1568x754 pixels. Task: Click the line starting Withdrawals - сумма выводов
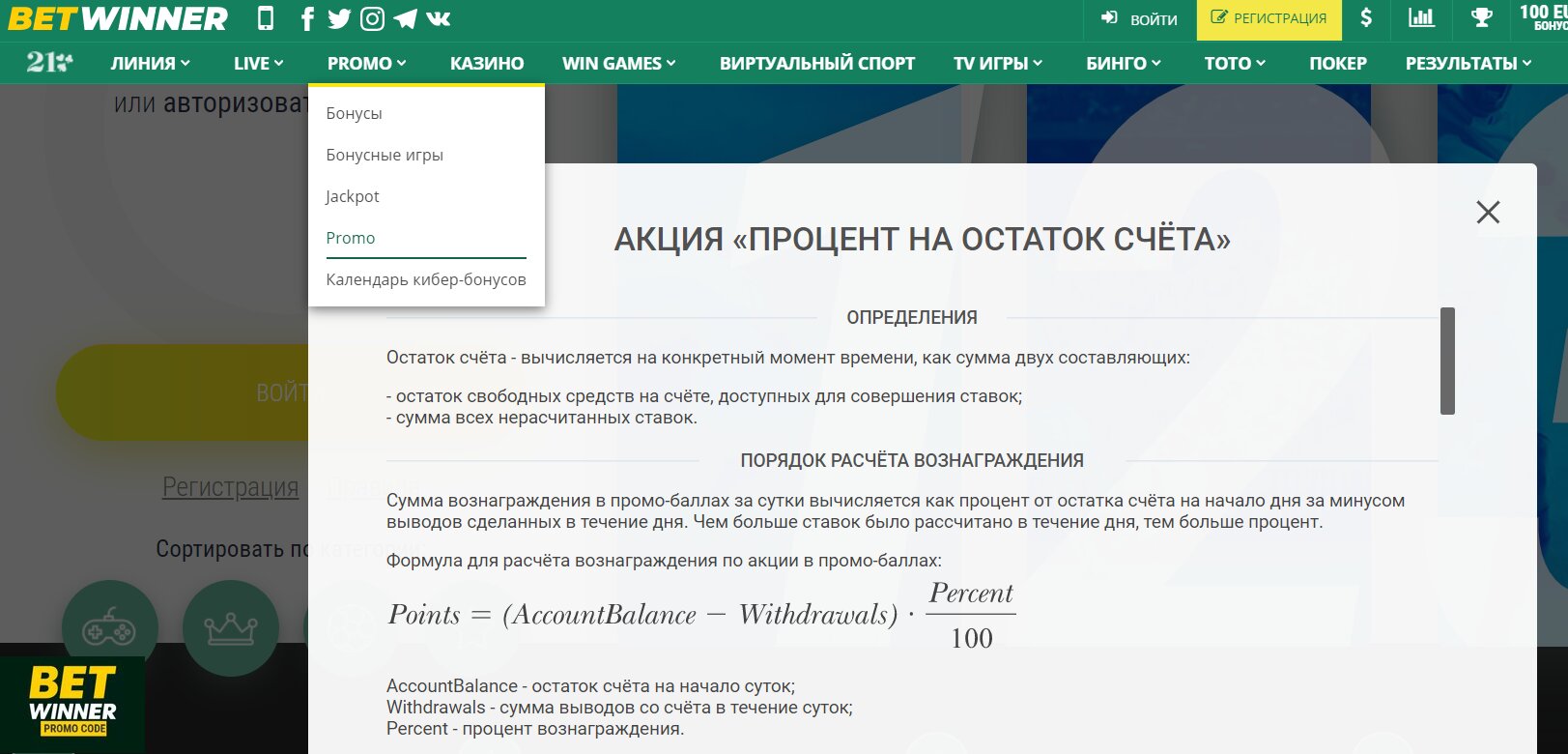619,708
